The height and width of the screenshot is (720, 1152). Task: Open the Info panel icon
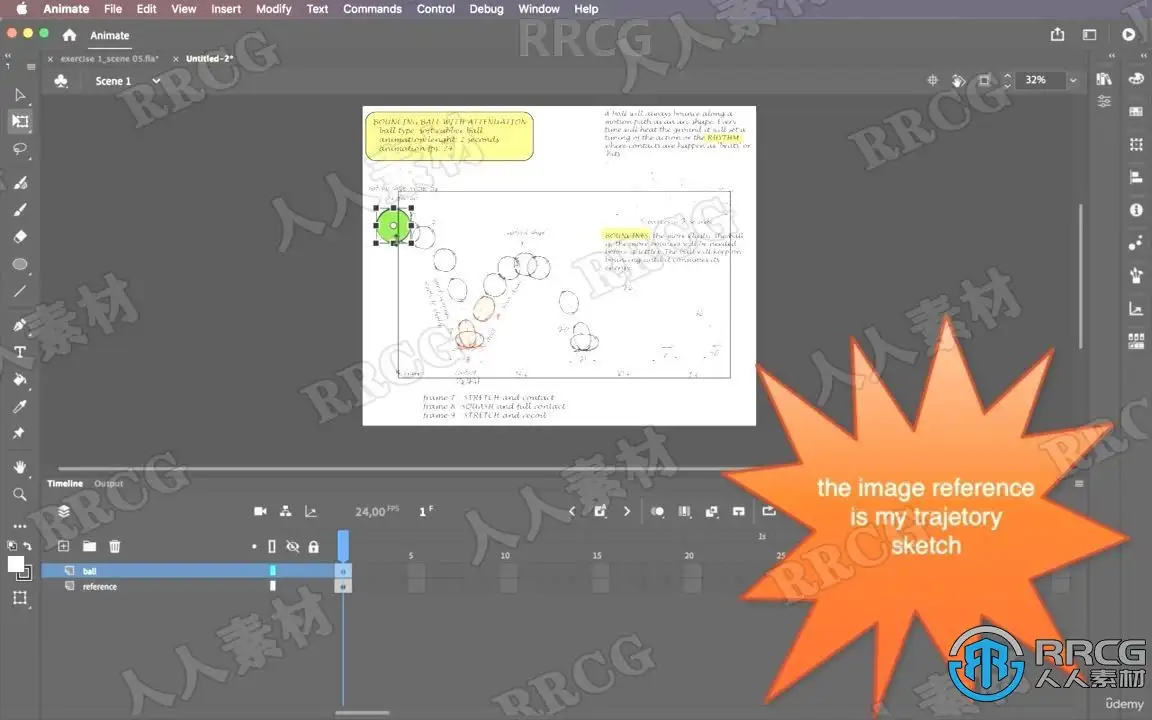(1136, 210)
